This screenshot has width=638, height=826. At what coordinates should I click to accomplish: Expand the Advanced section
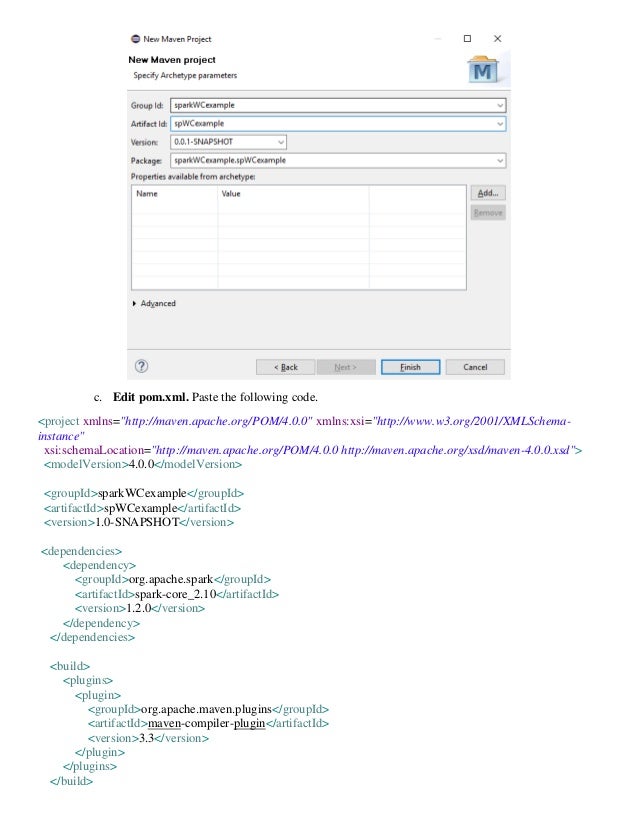click(x=154, y=303)
